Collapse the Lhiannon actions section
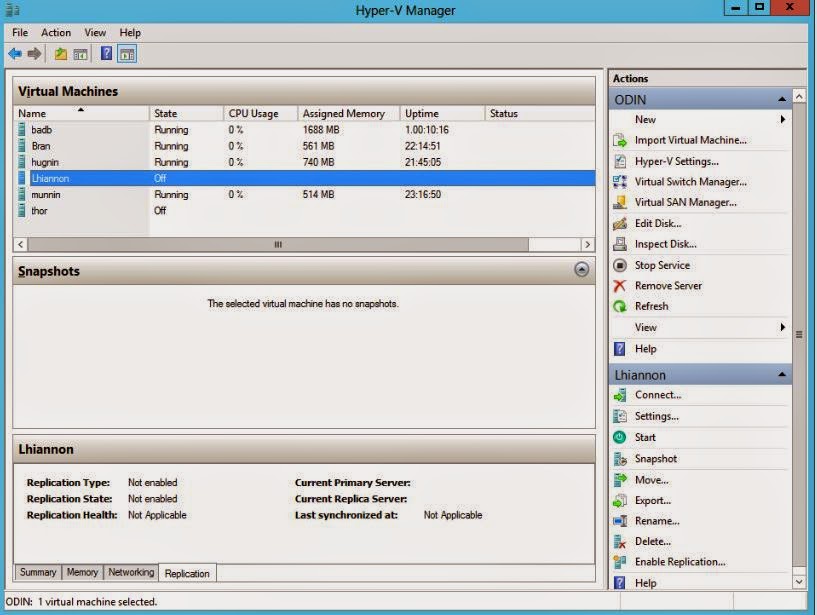 (782, 374)
